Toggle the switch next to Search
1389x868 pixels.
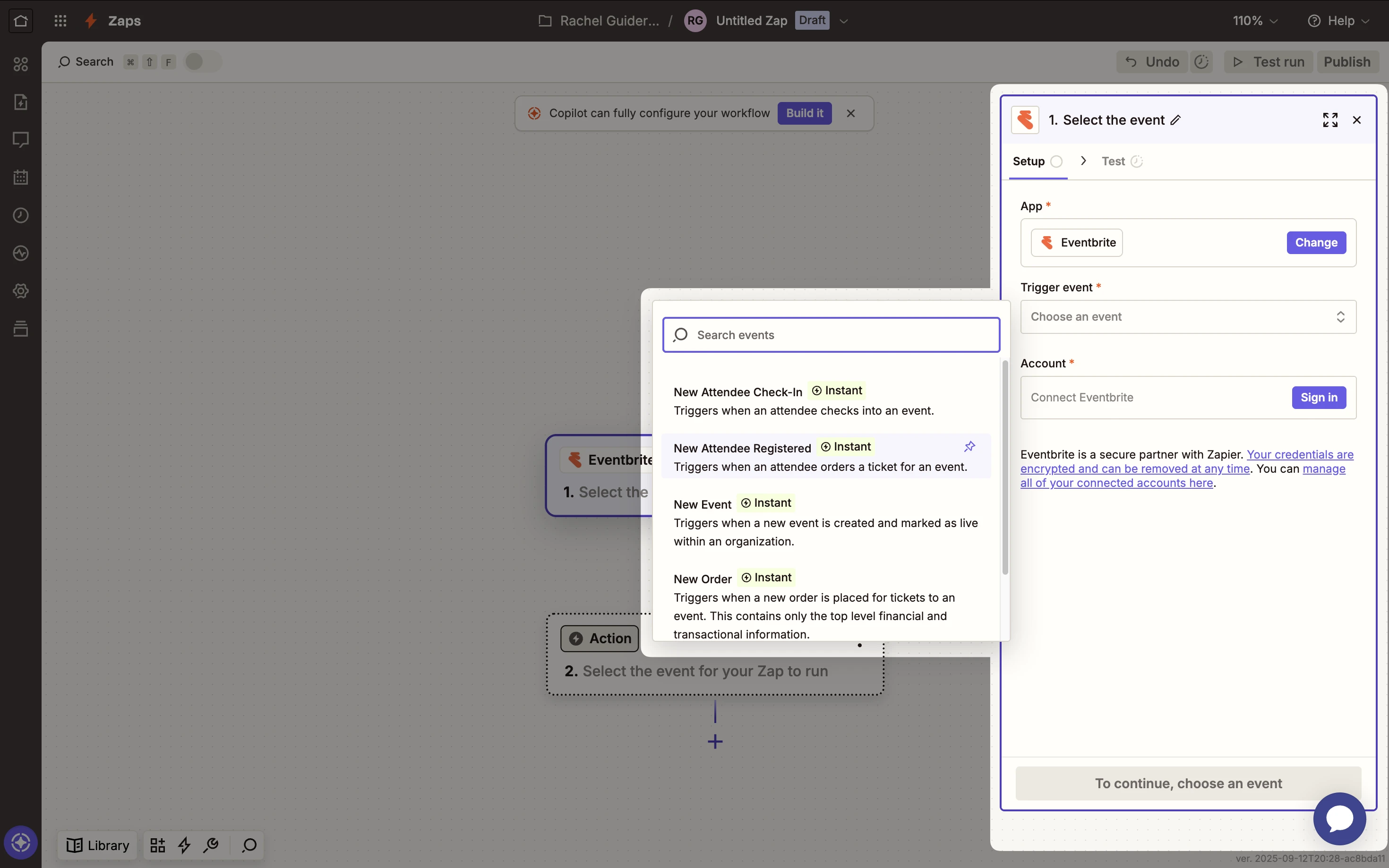202,62
